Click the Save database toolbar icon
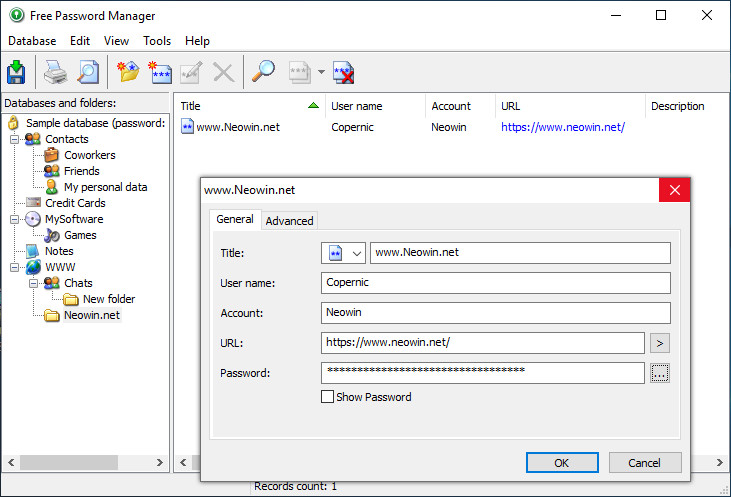 click(17, 72)
